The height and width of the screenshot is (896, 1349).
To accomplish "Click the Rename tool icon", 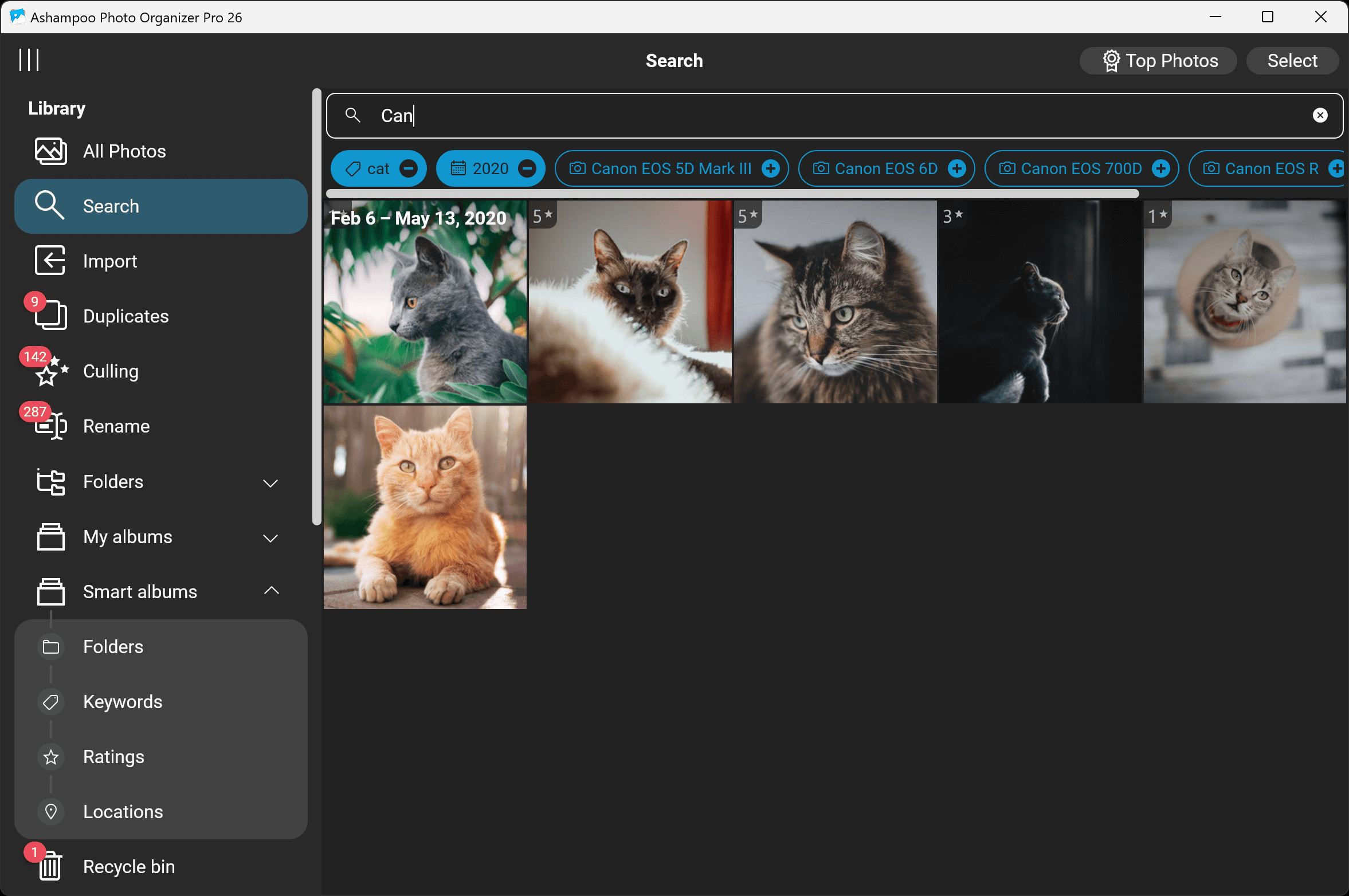I will tap(50, 426).
